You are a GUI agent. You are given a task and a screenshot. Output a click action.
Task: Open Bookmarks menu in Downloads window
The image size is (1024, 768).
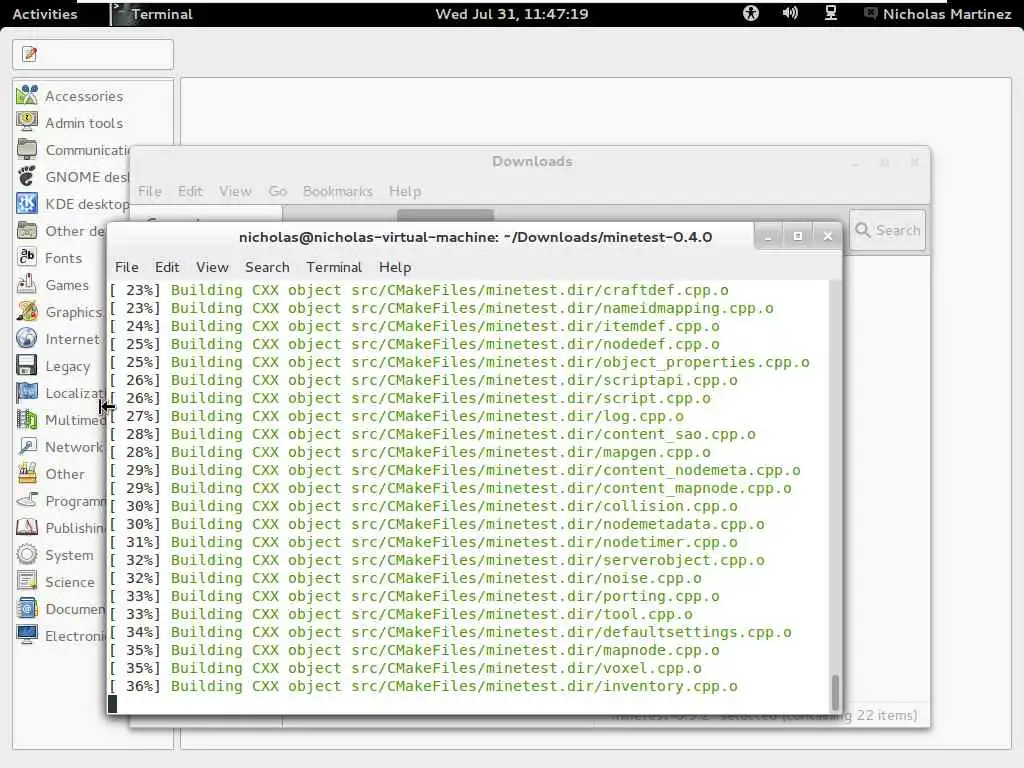pyautogui.click(x=338, y=191)
